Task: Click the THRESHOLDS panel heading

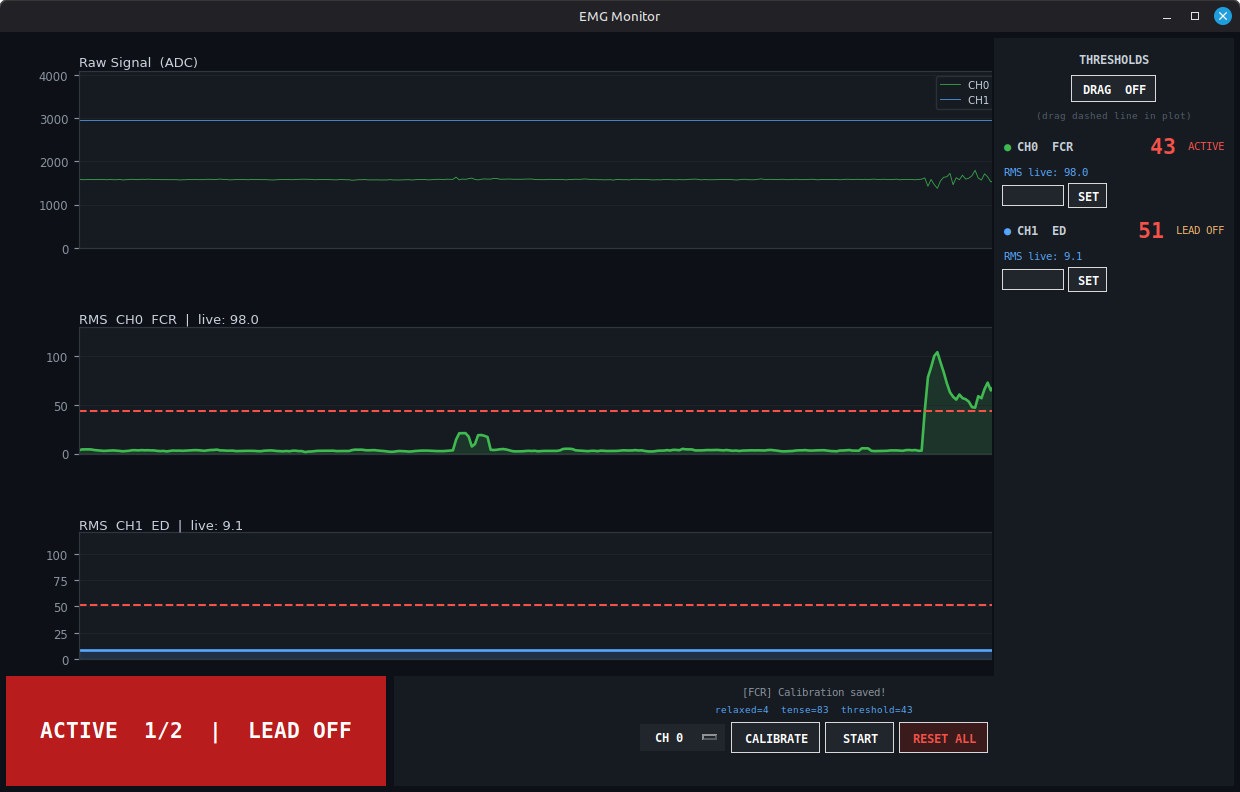Action: pos(1114,60)
